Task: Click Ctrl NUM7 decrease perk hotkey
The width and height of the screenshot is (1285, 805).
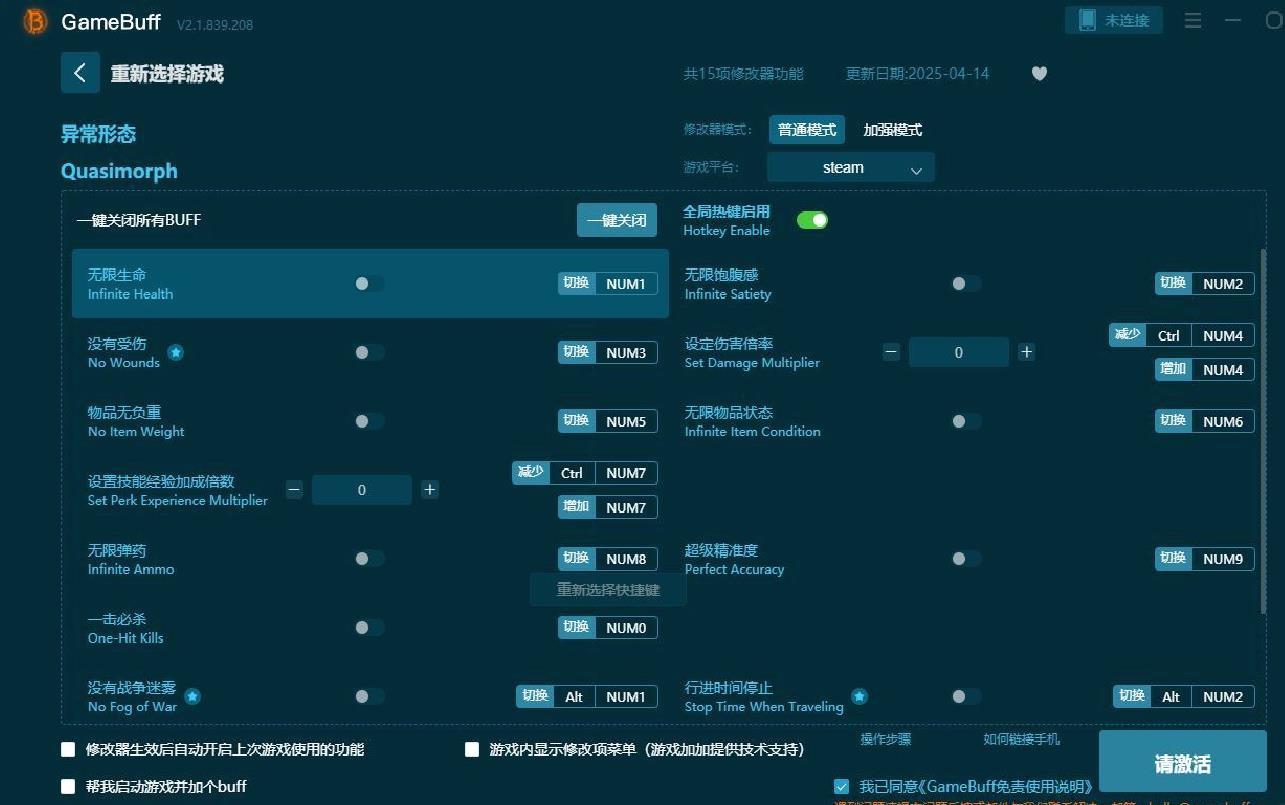Action: (x=585, y=473)
